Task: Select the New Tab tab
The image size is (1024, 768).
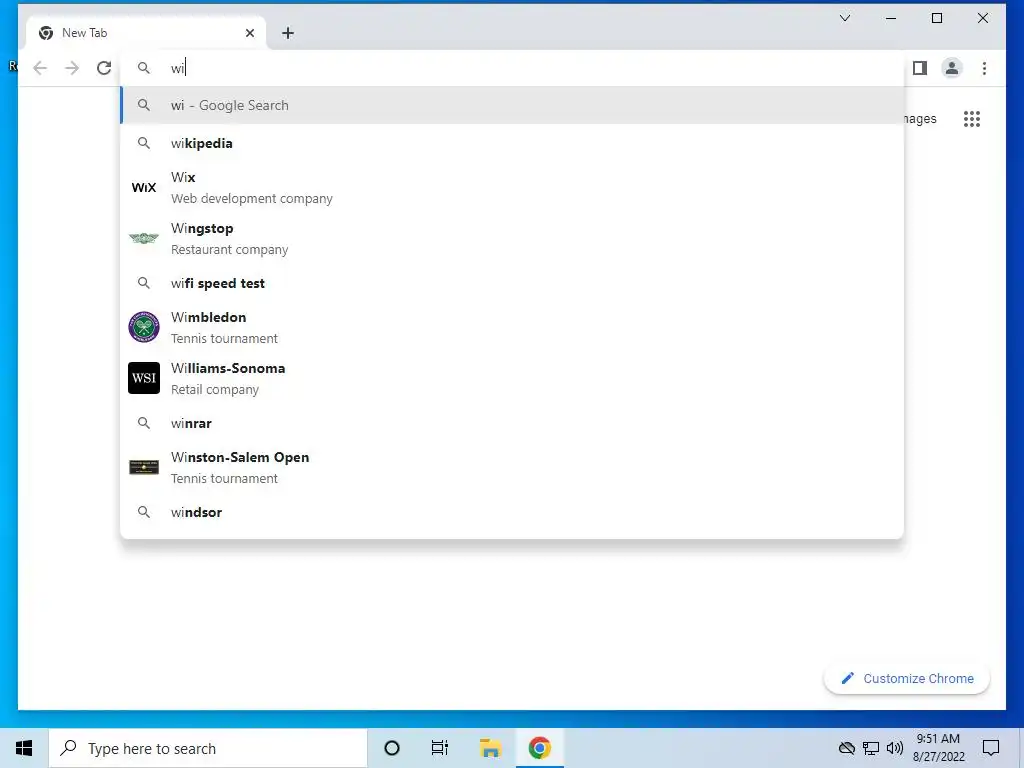Action: [146, 33]
